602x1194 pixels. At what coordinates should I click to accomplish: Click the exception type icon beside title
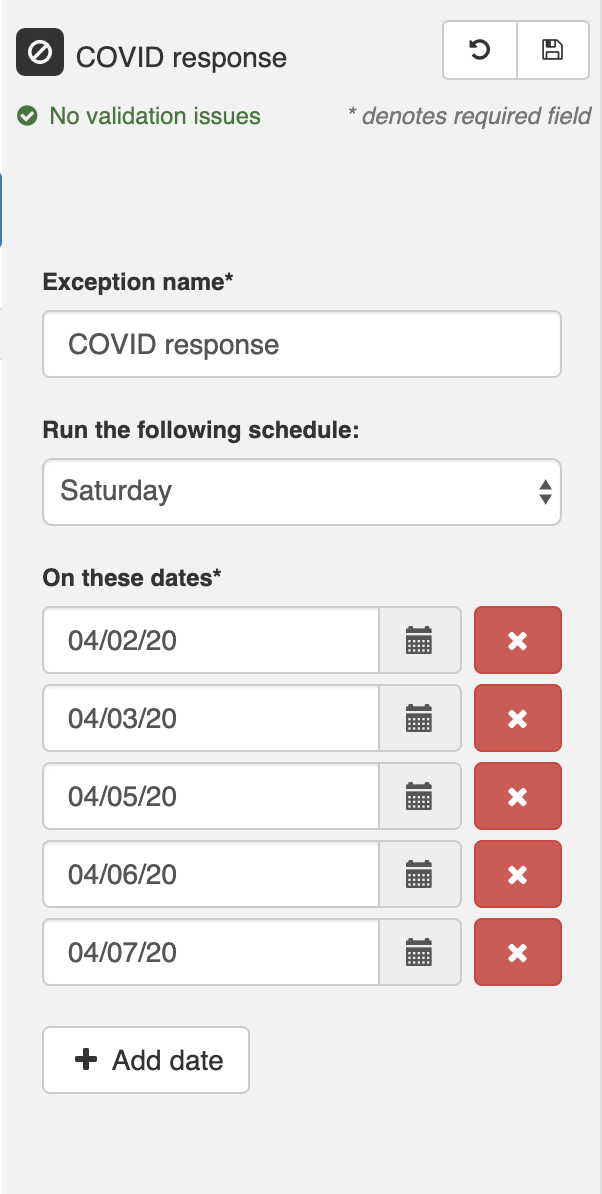[40, 53]
